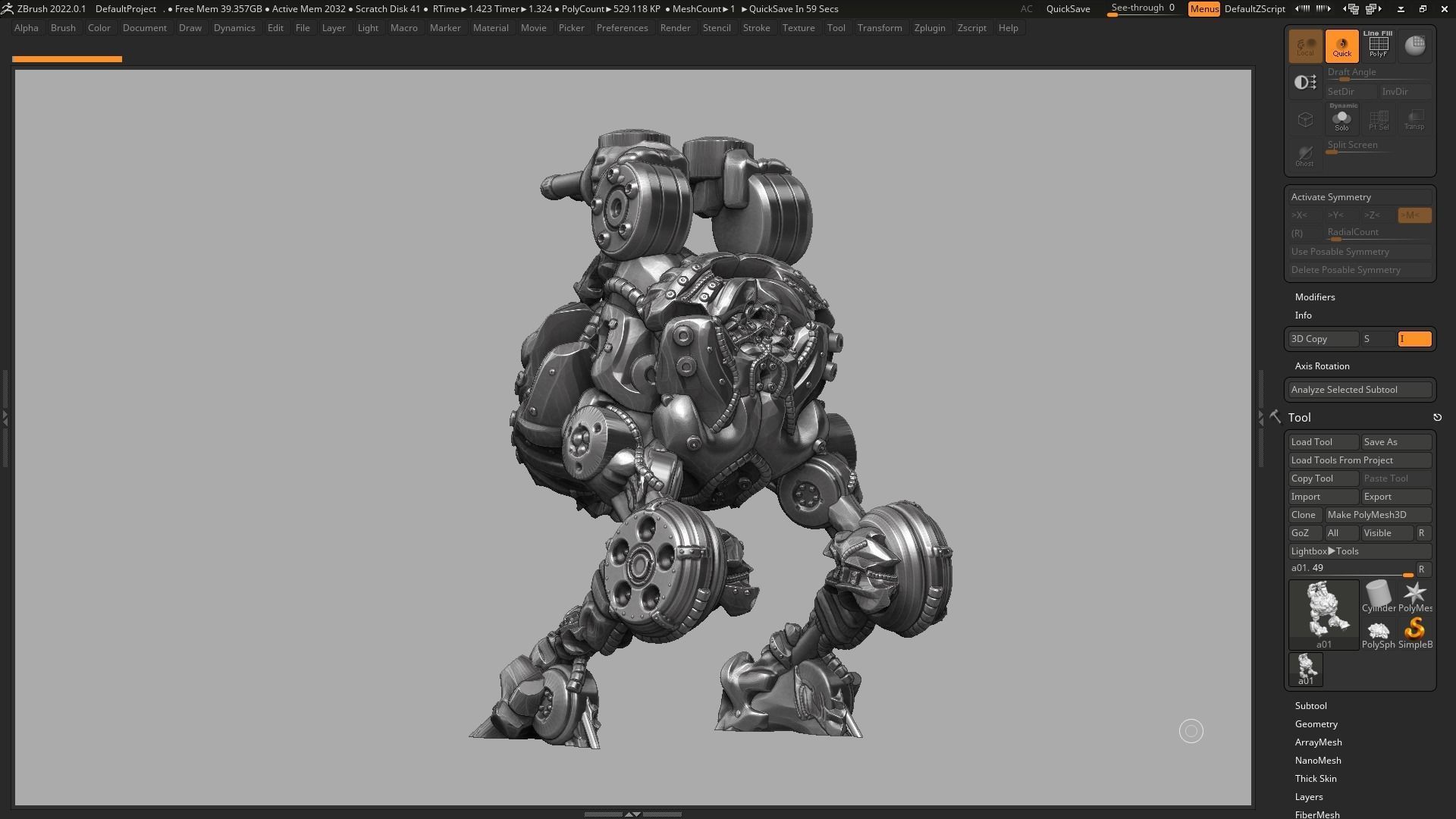The image size is (1456, 819).
Task: Choose the SimpleBrush tool
Action: click(1414, 629)
